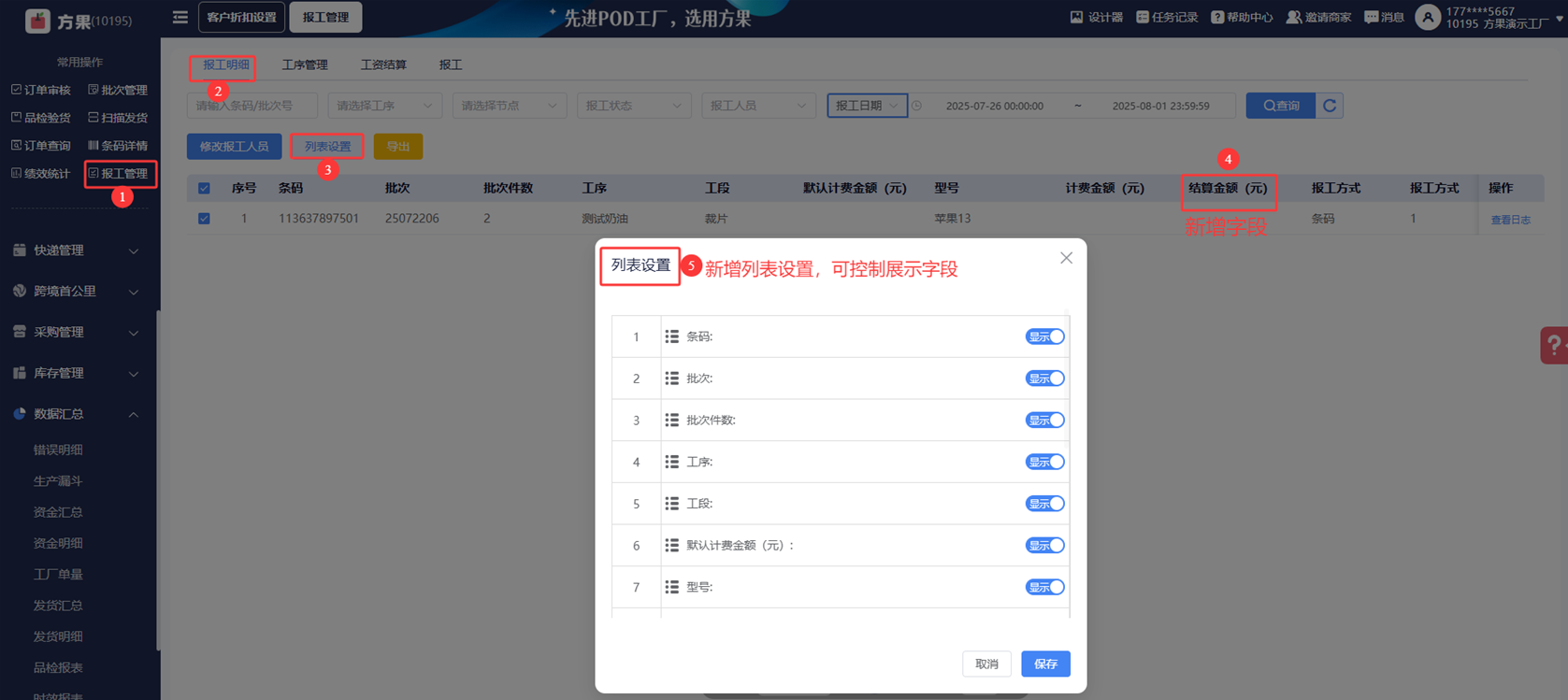Open the 报工日期 dropdown
1568x700 pixels.
(867, 106)
